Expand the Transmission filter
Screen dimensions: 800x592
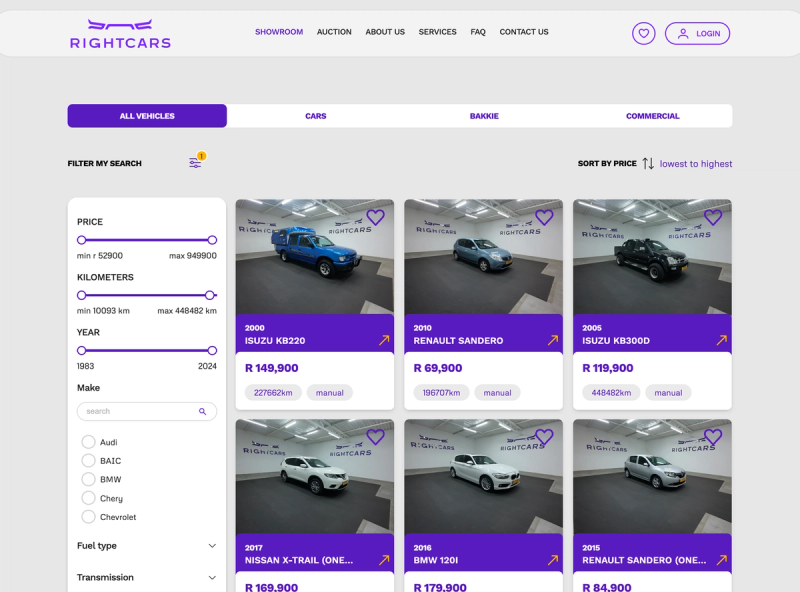[146, 577]
